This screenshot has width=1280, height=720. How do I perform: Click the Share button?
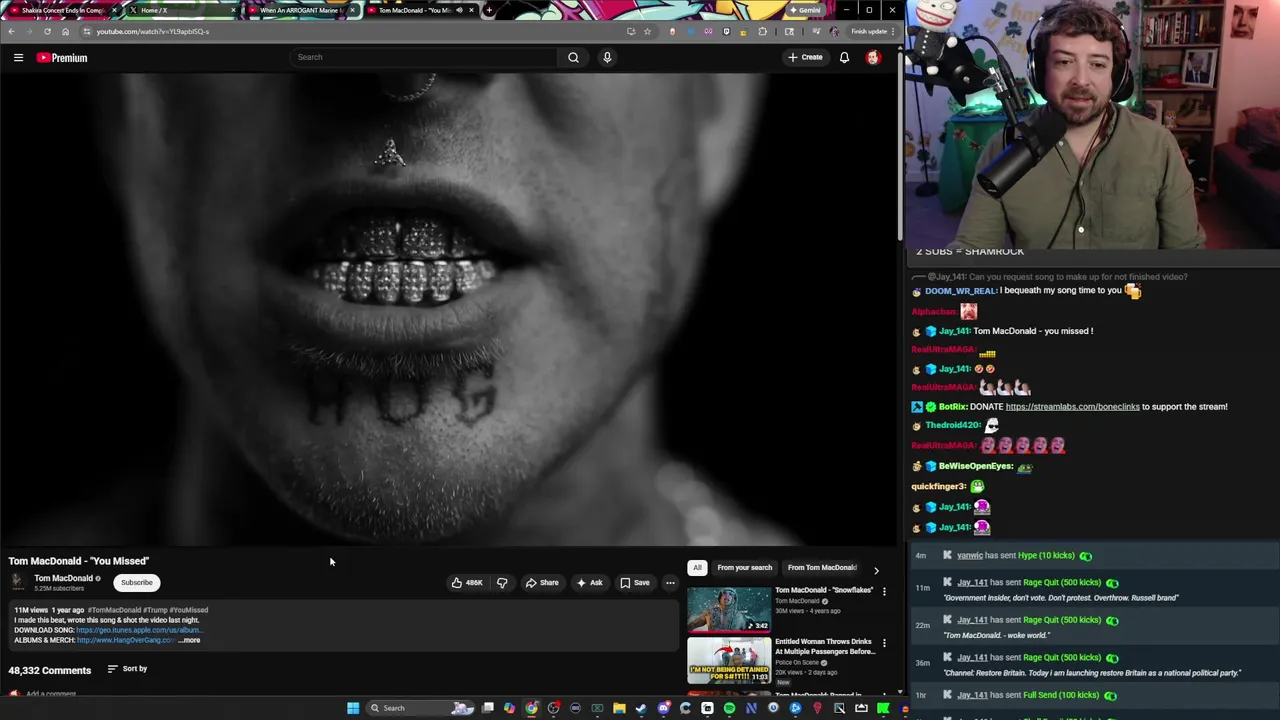542,582
